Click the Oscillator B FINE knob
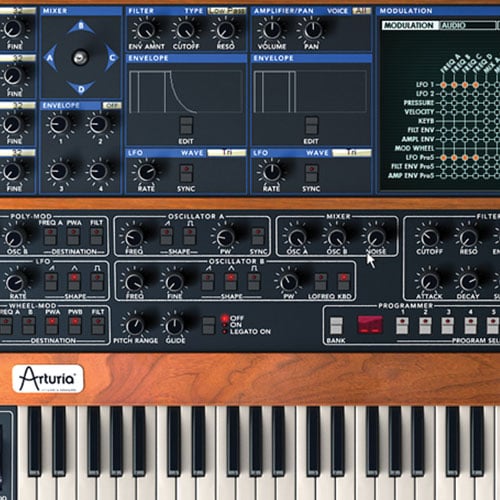 point(174,282)
